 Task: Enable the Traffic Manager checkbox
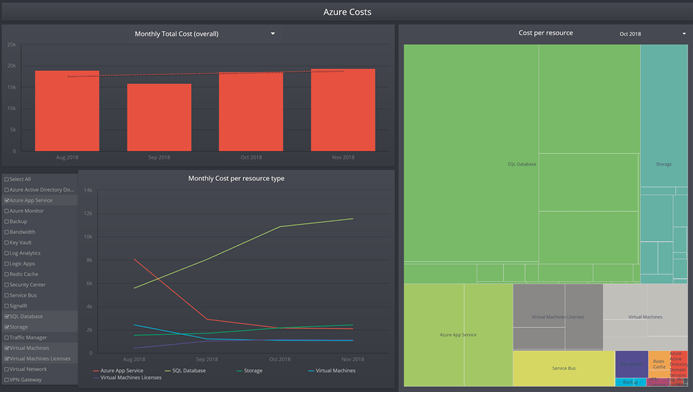tap(7, 338)
